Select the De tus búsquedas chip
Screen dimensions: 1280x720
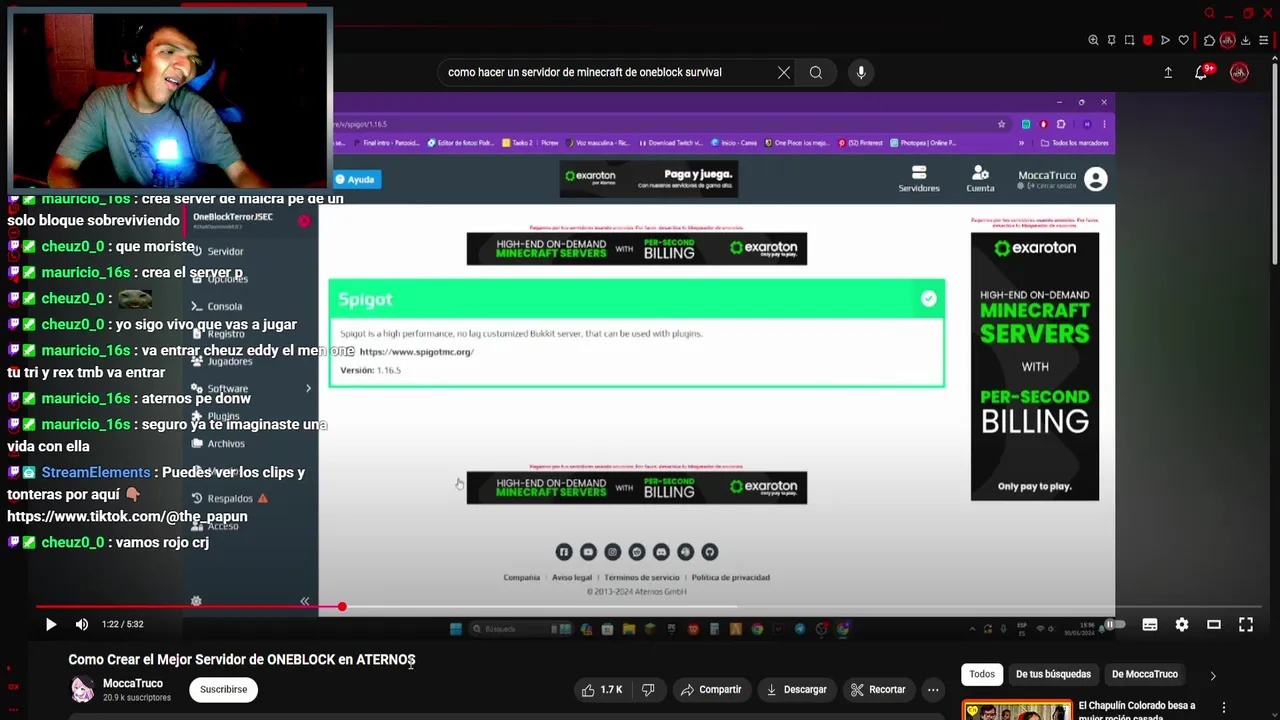pos(1053,674)
